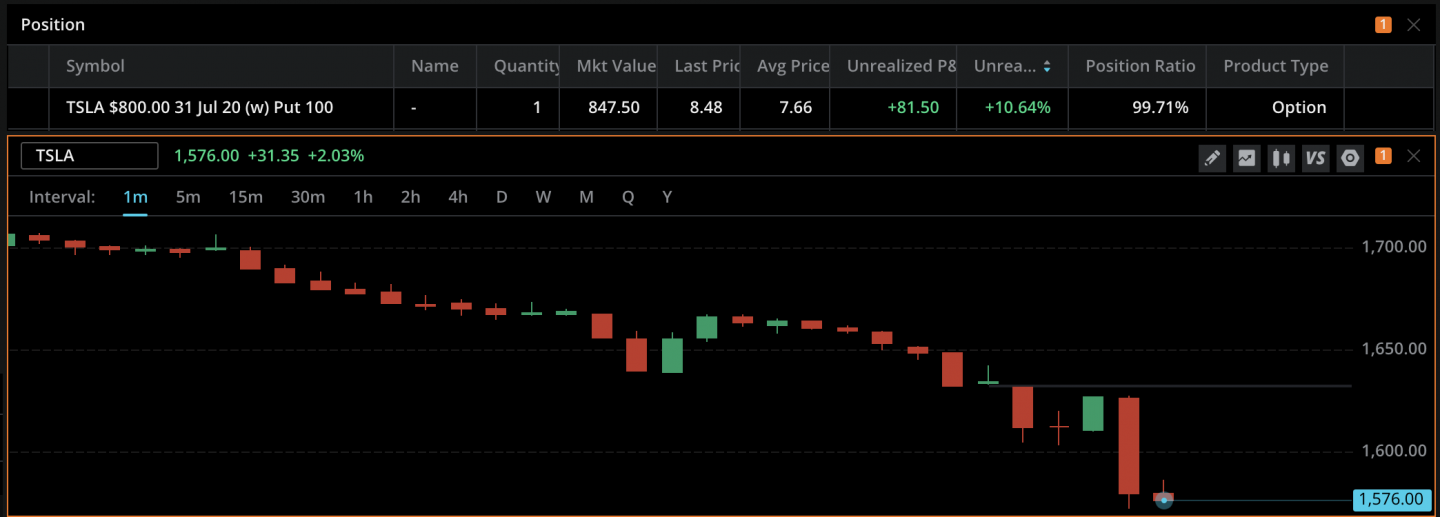Select the W weekly interval
Screen dimensions: 1440x517
(543, 197)
